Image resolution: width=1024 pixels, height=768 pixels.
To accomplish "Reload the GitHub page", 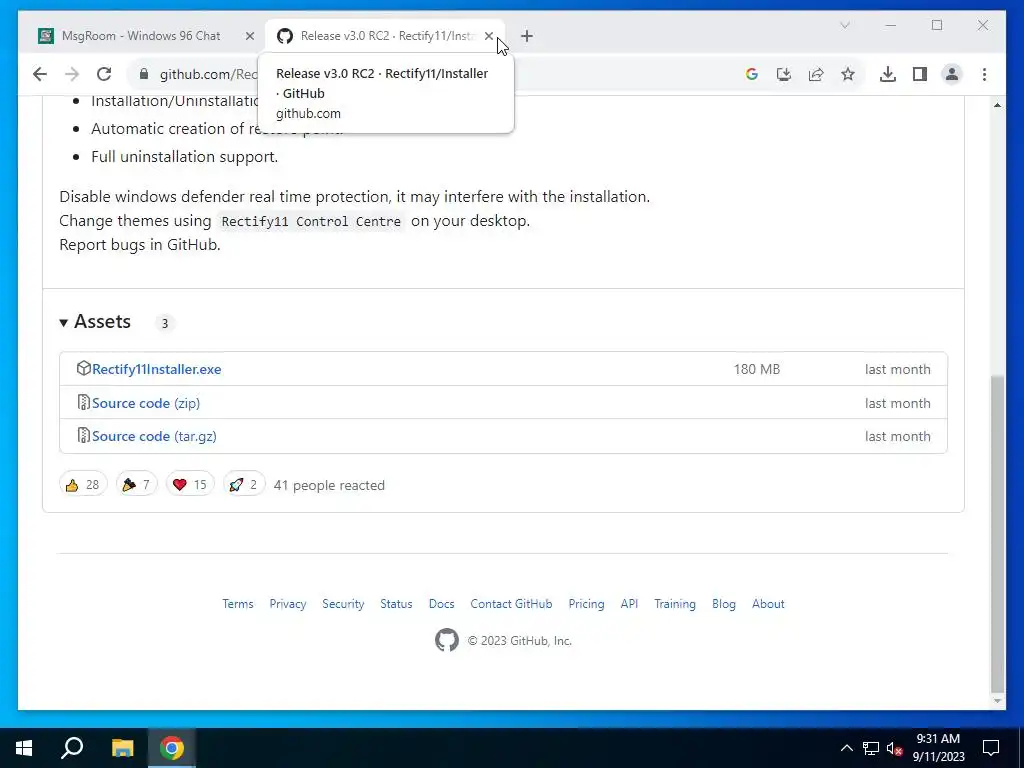I will [x=104, y=74].
